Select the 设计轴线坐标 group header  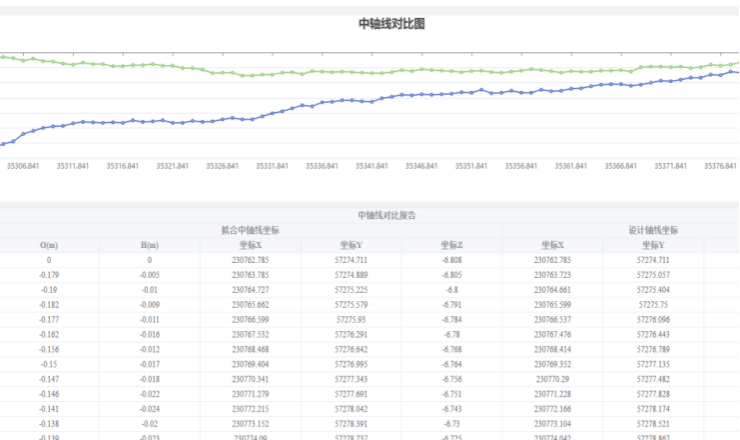(653, 230)
